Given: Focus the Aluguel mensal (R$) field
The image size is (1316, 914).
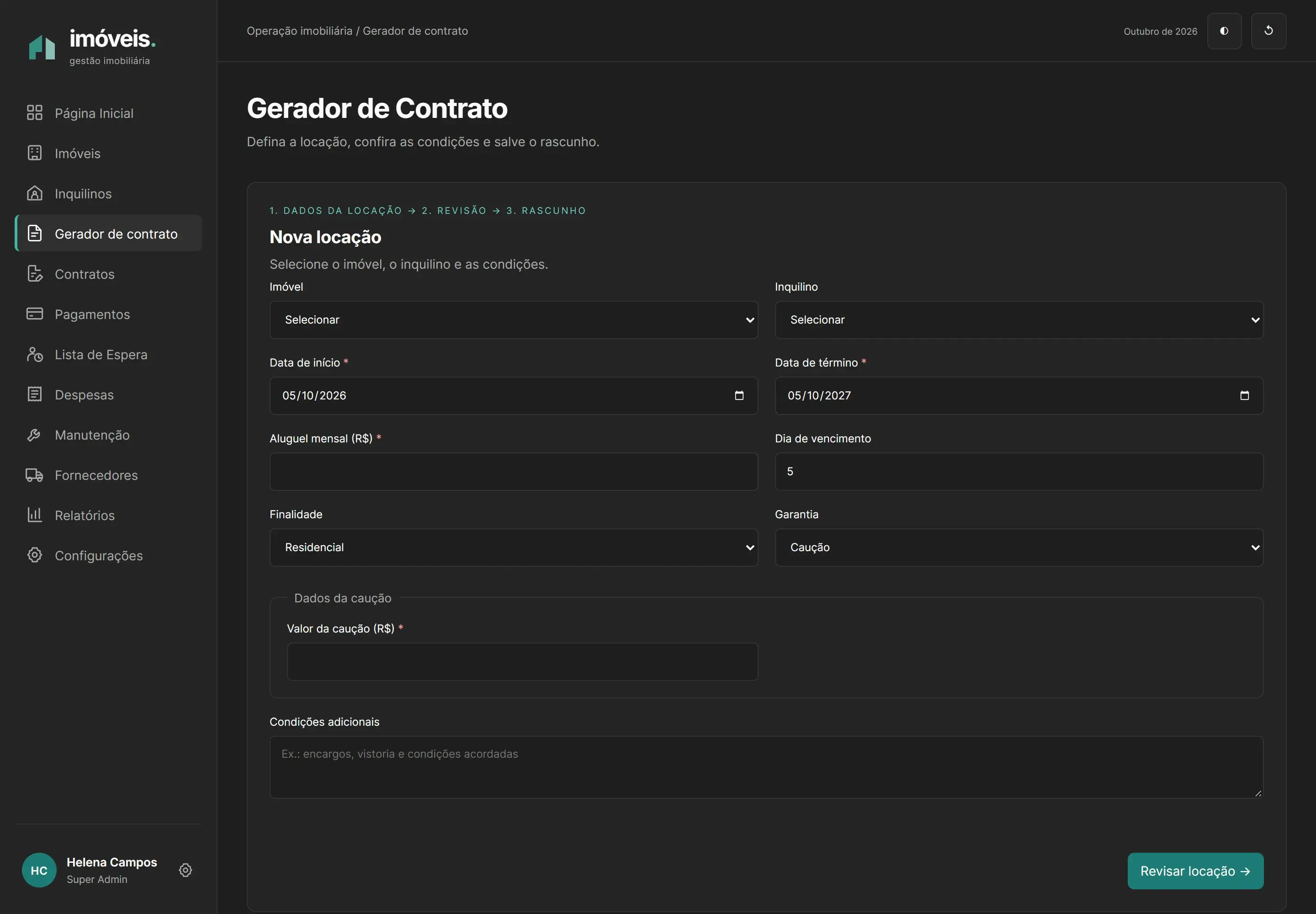Looking at the screenshot, I should coord(514,471).
